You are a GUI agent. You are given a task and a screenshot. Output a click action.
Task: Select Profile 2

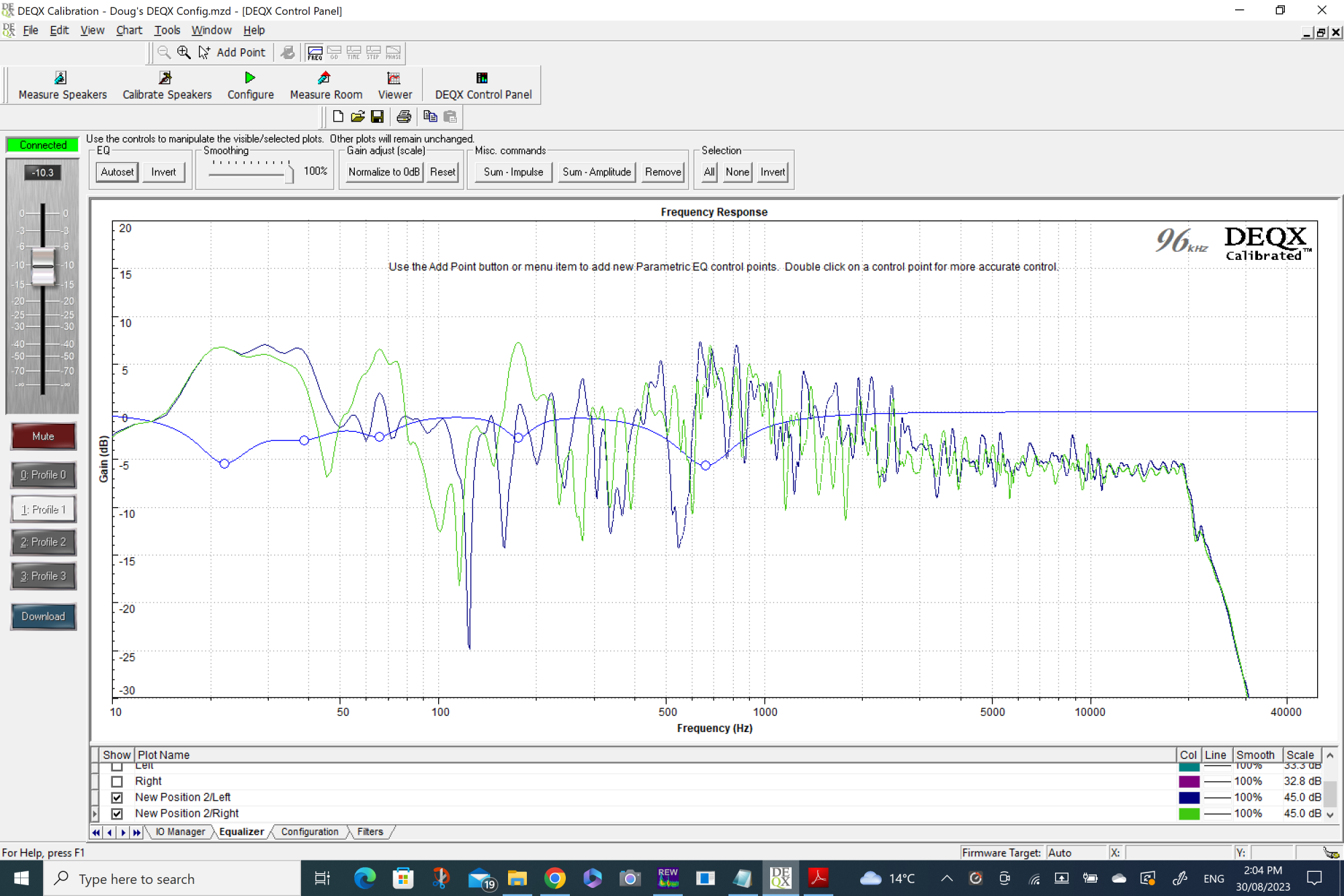click(44, 542)
